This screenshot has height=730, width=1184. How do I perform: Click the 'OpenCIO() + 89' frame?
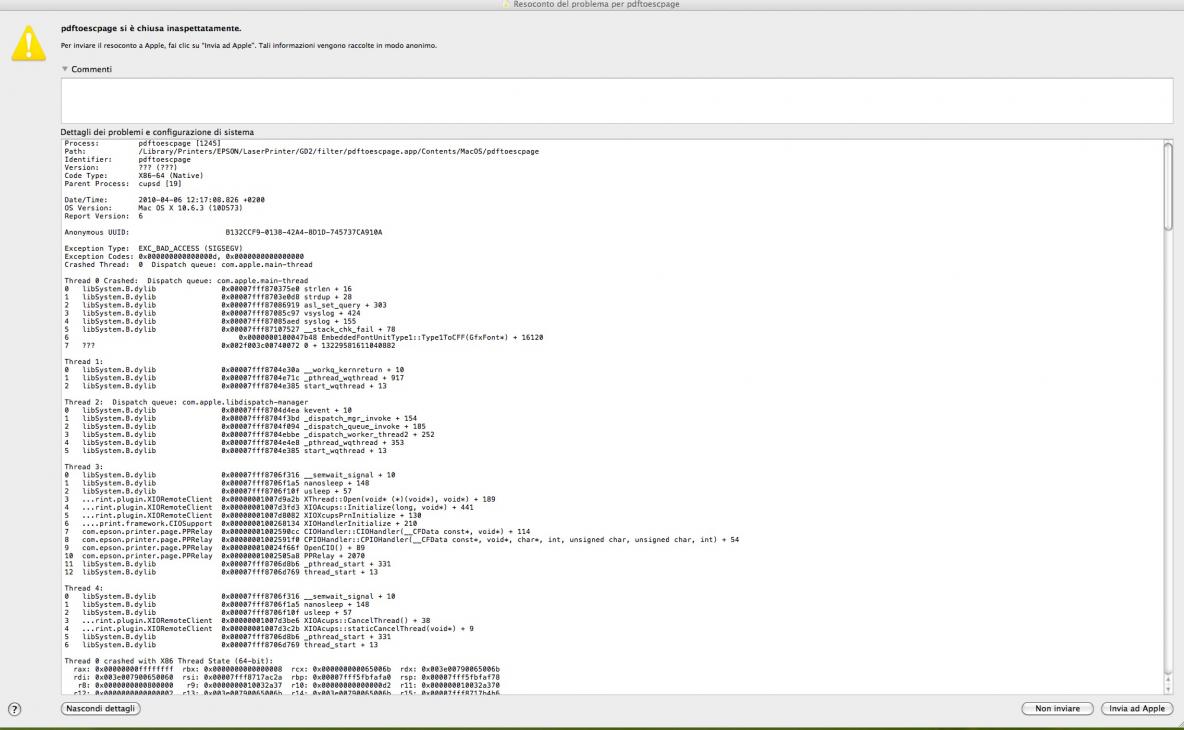point(214,548)
